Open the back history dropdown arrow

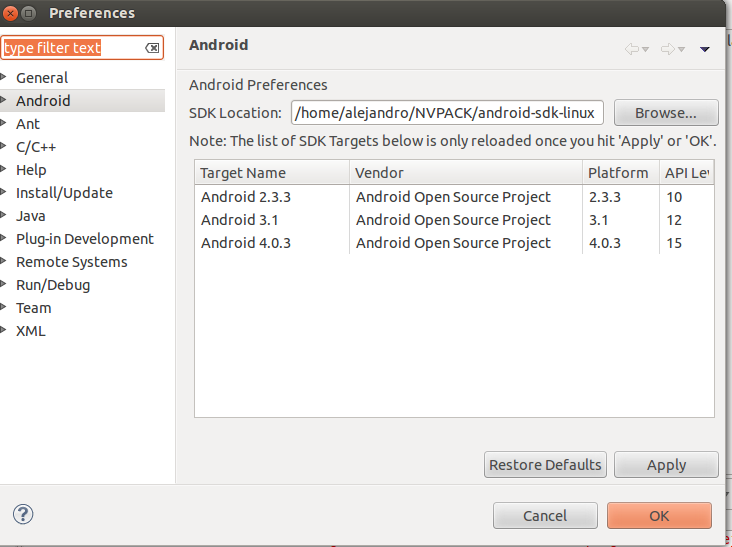pyautogui.click(x=646, y=49)
